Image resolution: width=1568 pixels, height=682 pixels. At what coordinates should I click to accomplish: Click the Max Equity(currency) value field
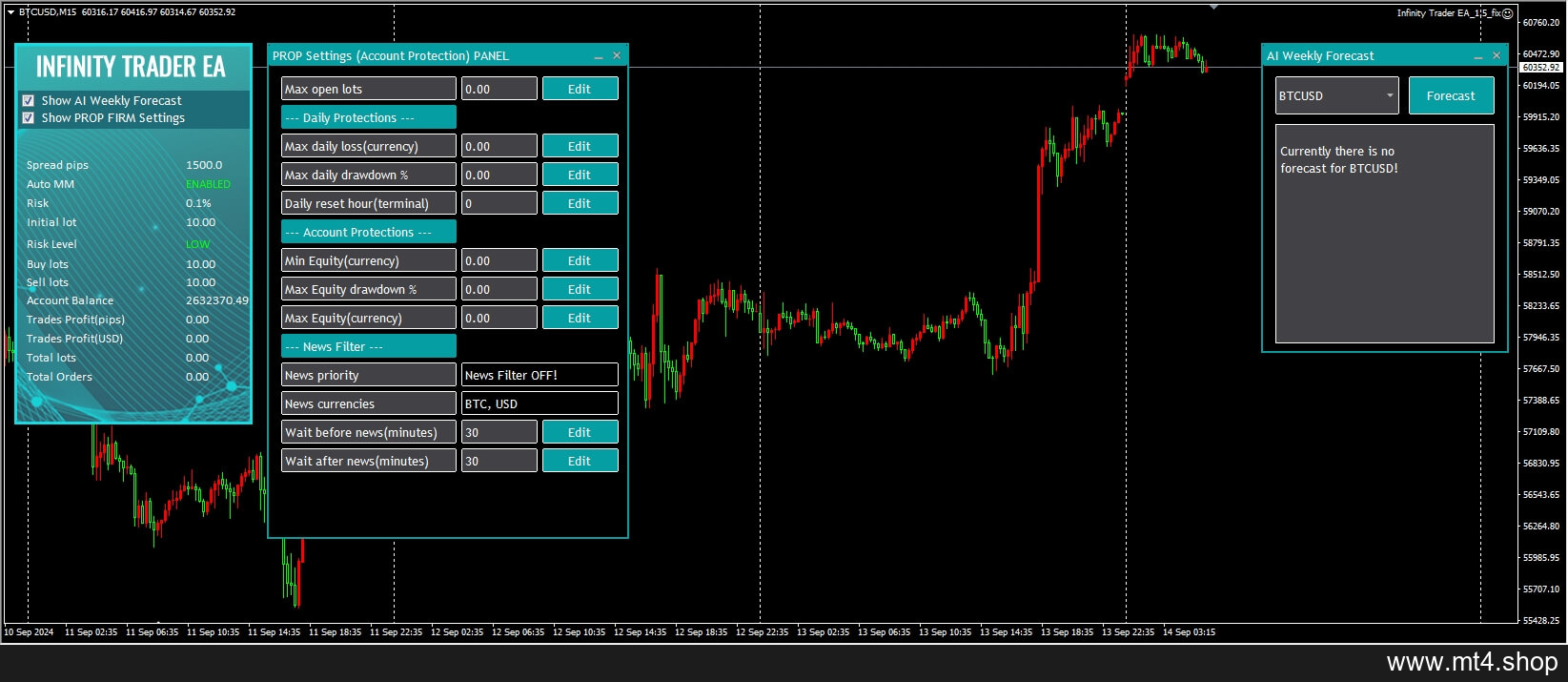[499, 318]
